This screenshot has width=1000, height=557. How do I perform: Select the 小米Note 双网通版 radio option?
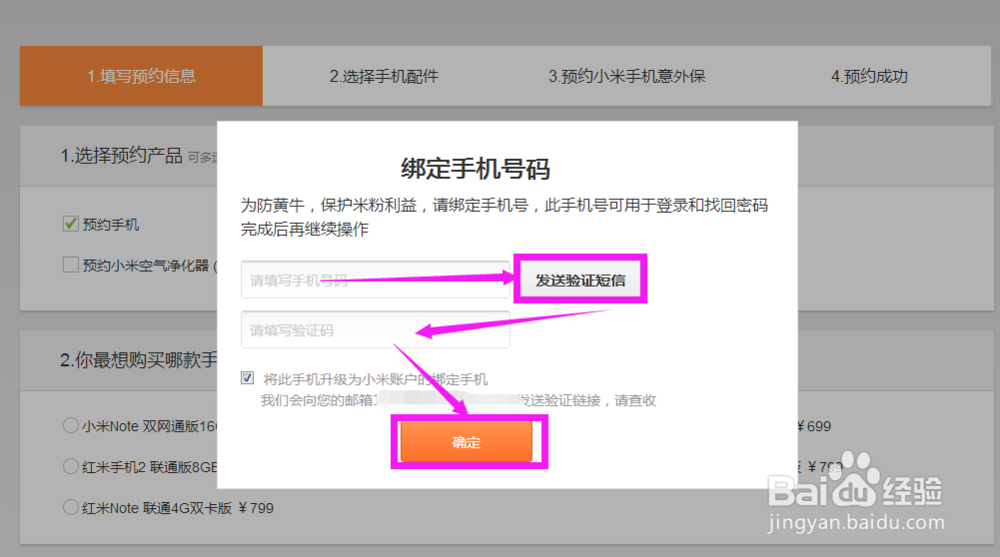(71, 426)
